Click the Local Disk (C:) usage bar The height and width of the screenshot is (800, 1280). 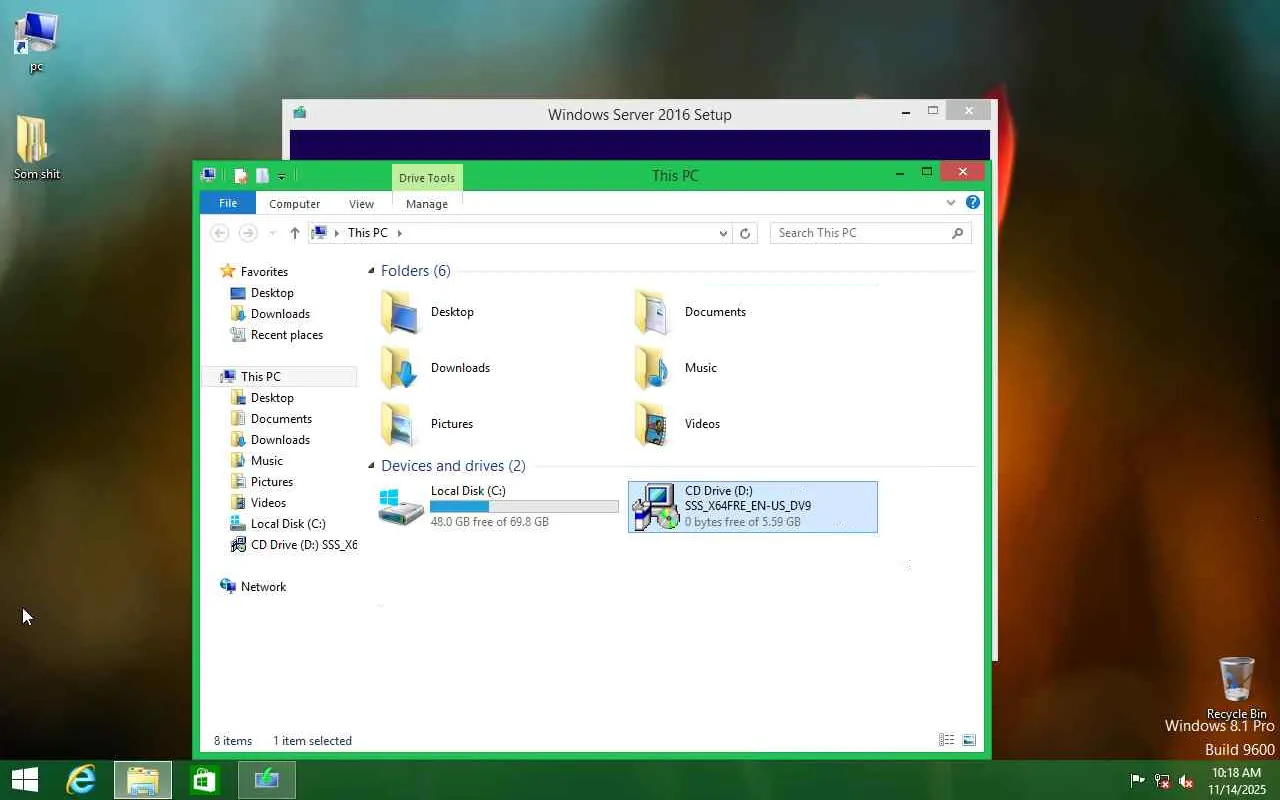(524, 507)
